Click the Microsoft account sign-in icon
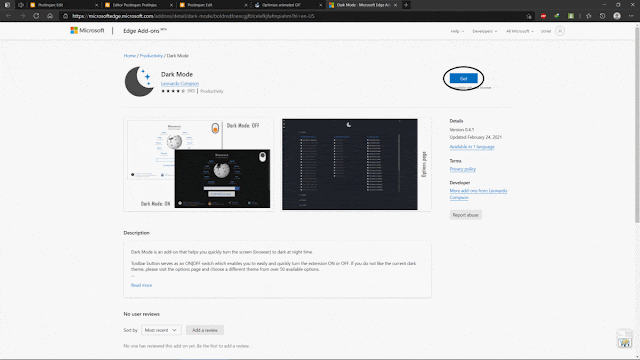Image resolution: width=640 pixels, height=360 pixels. pos(560,31)
